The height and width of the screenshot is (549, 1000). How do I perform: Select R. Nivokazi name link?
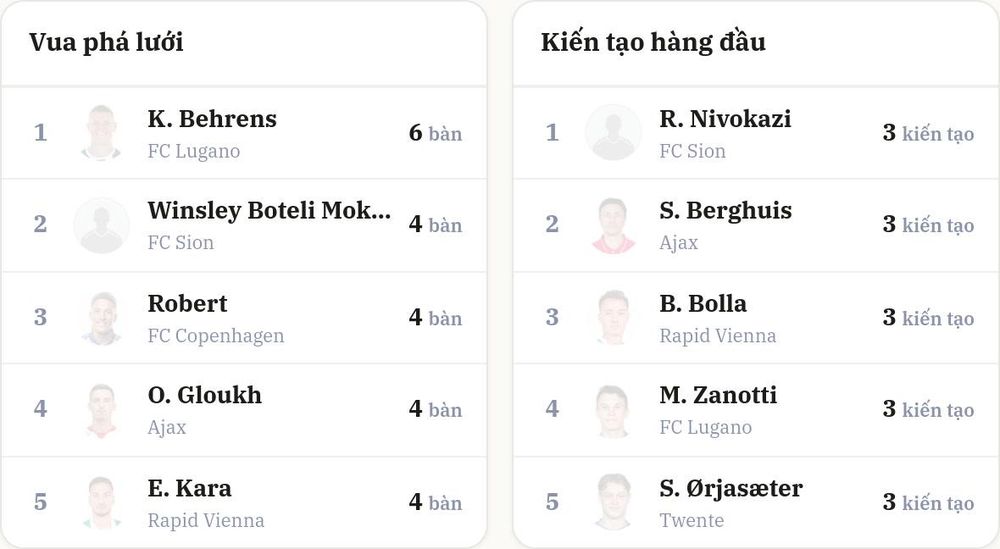click(x=725, y=119)
